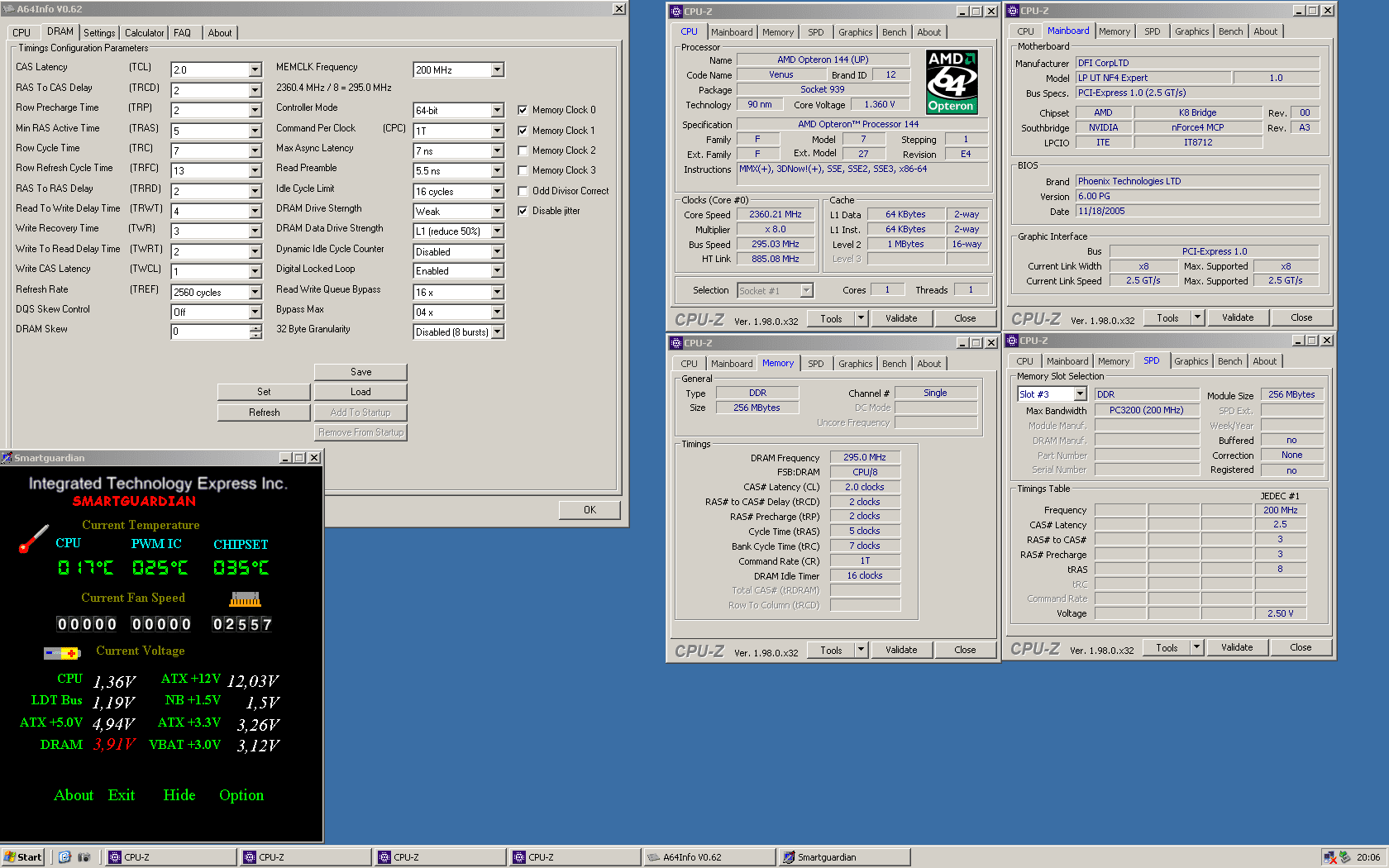Expand the Digital Locked Loop dropdown
Screen dimensions: 1389x868
[497, 271]
